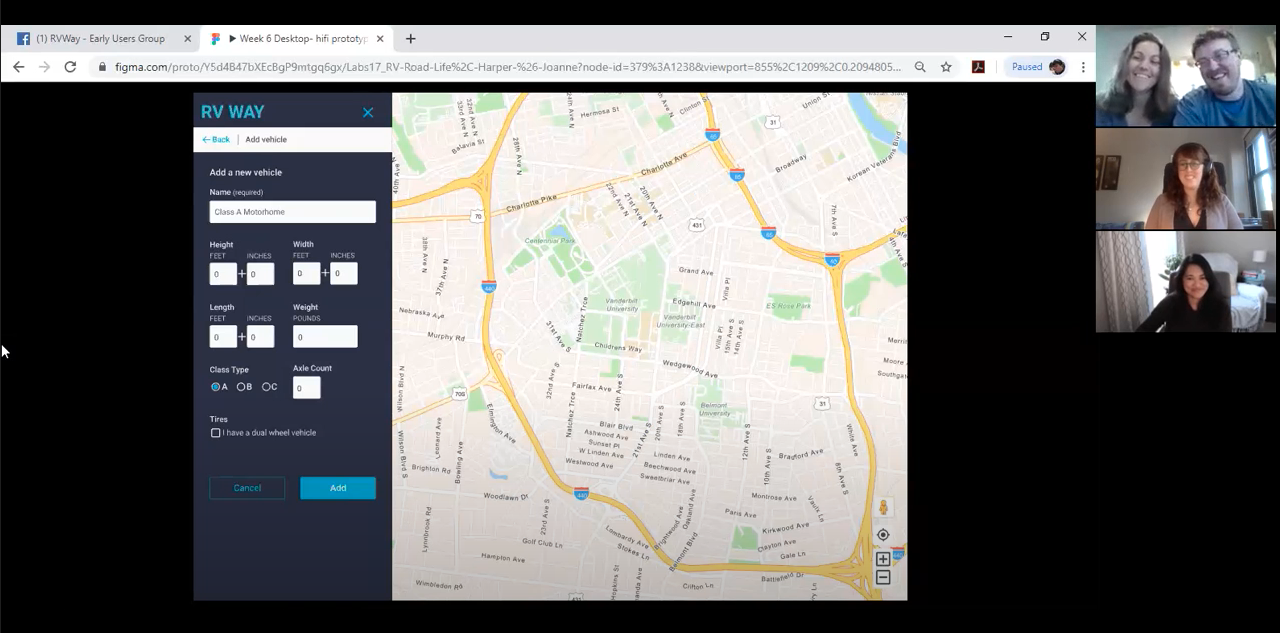The height and width of the screenshot is (633, 1280).
Task: Check the dual wheel vehicle checkbox
Action: point(215,433)
